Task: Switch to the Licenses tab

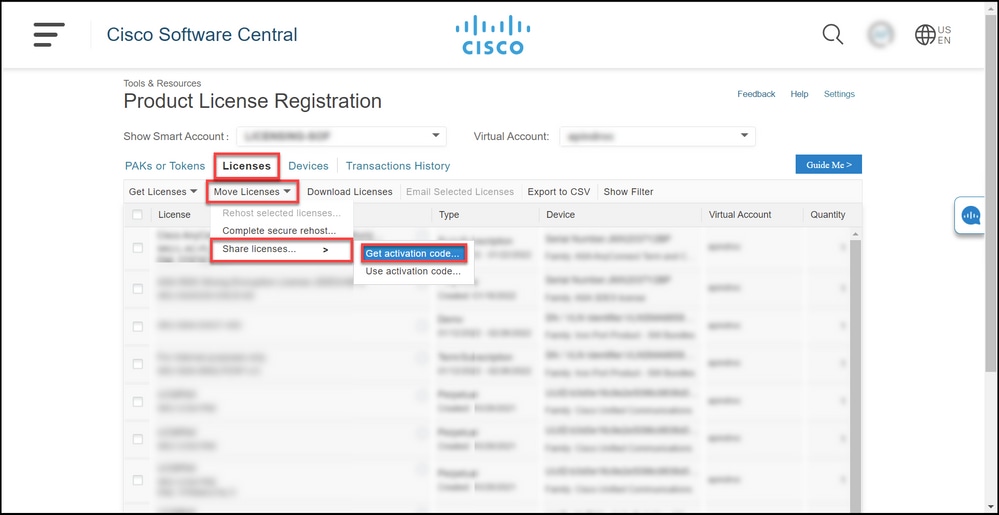Action: coord(247,166)
